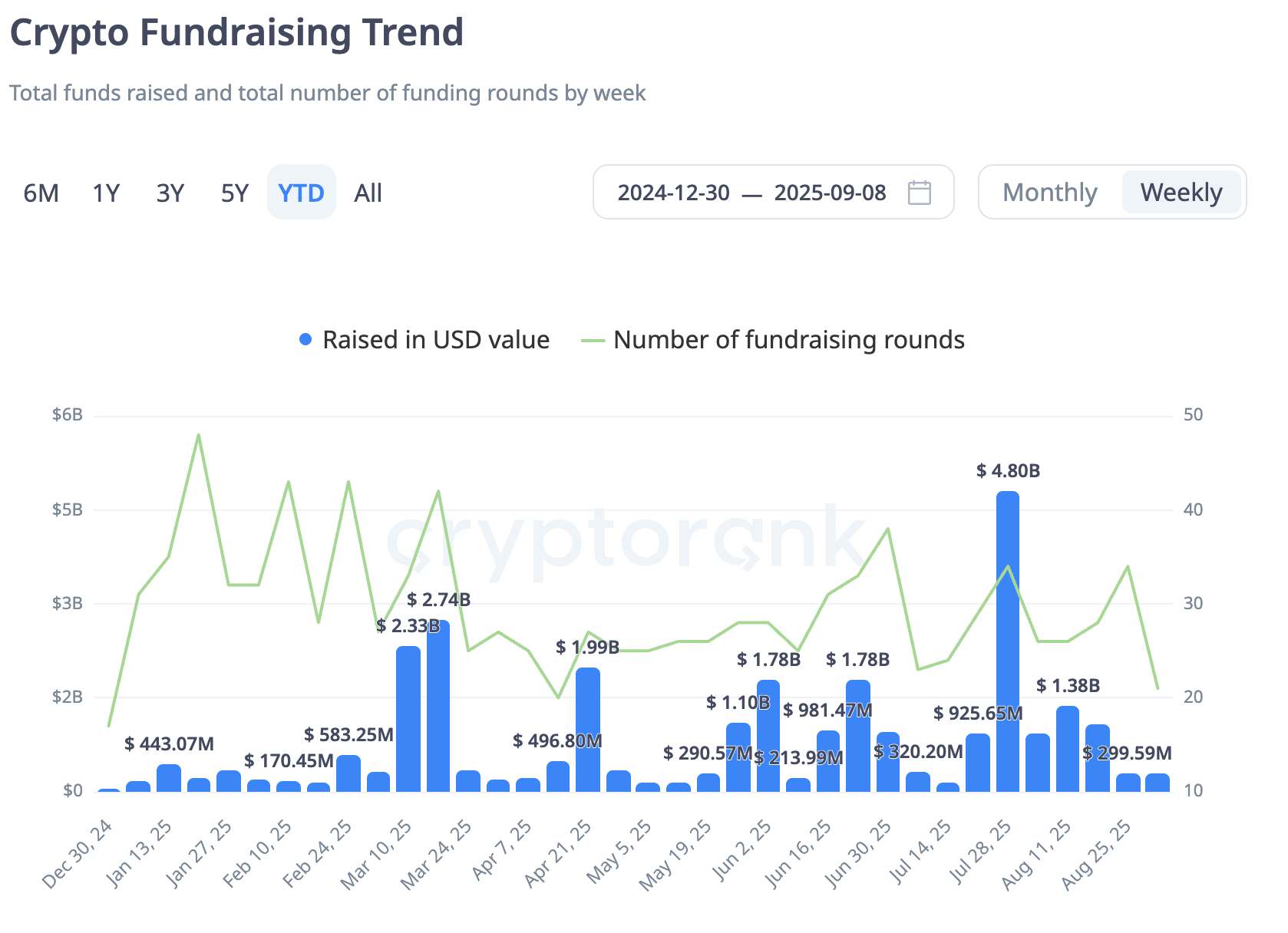1288x933 pixels.
Task: Show the All time range
Action: coord(368,193)
